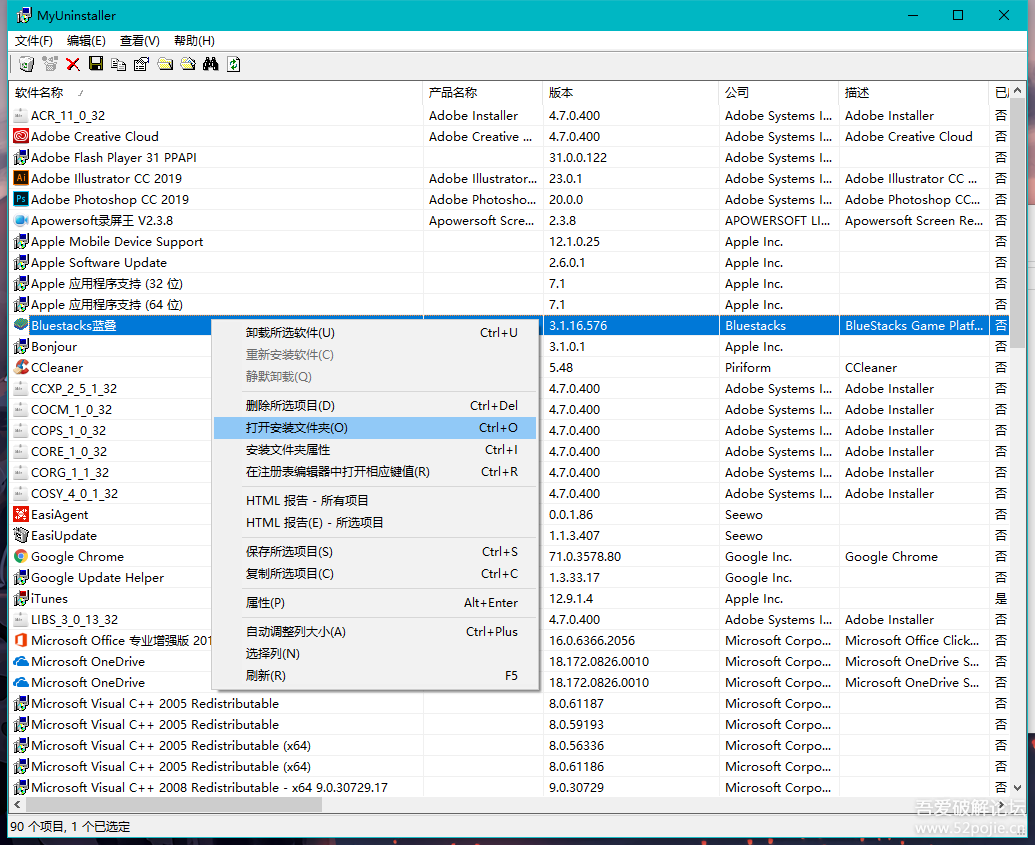The image size is (1035, 845).
Task: Click the Apowersoft录屏王 row icon
Action: [21, 220]
